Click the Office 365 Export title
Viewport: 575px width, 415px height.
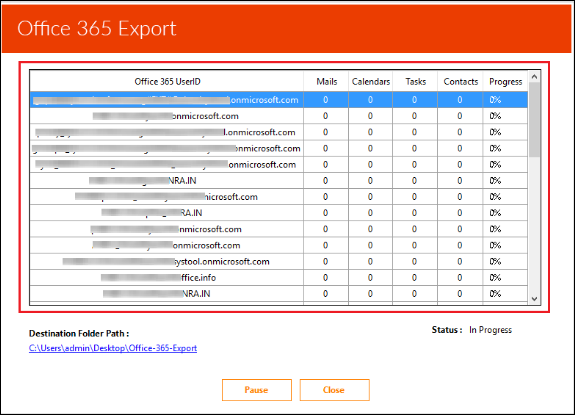point(97,29)
